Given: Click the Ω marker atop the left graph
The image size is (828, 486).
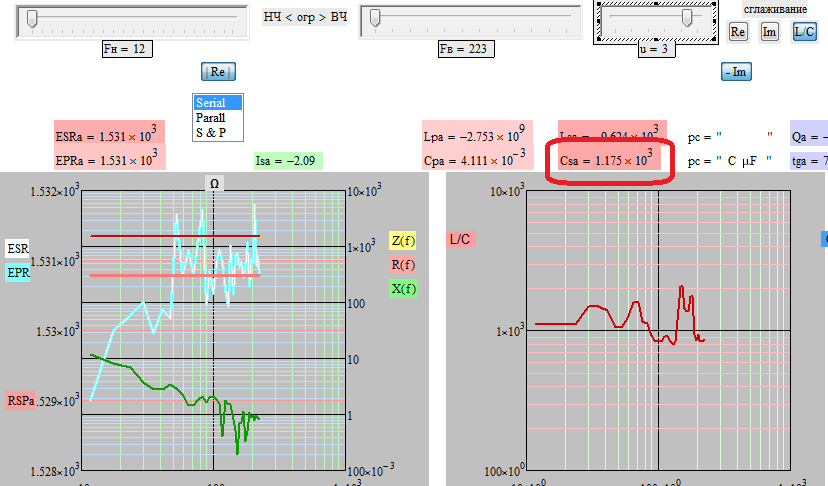Looking at the screenshot, I should click(214, 183).
